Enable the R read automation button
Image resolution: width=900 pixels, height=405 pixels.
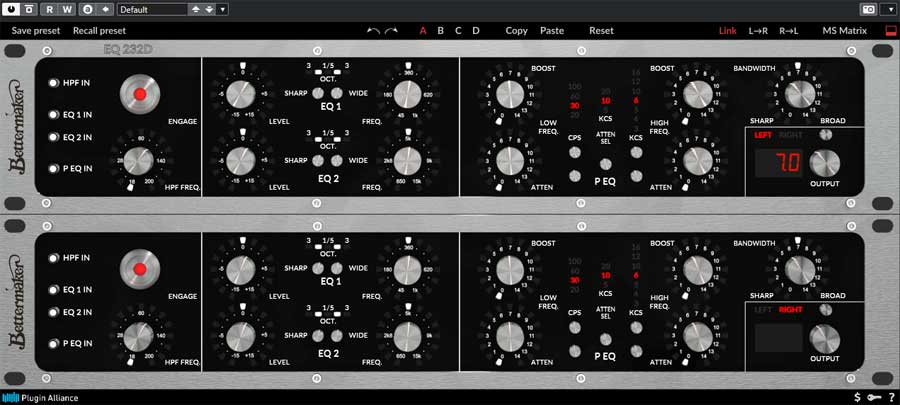pyautogui.click(x=51, y=9)
